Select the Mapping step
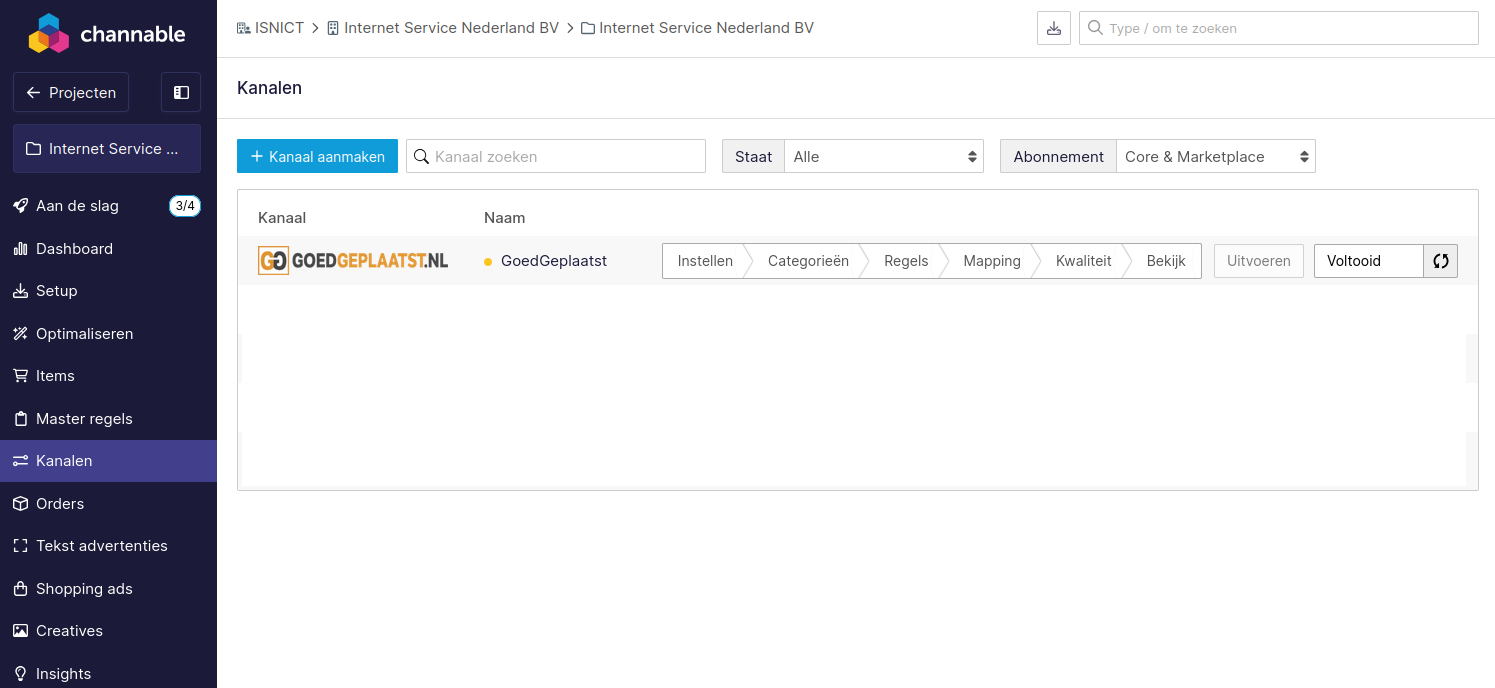 [991, 261]
